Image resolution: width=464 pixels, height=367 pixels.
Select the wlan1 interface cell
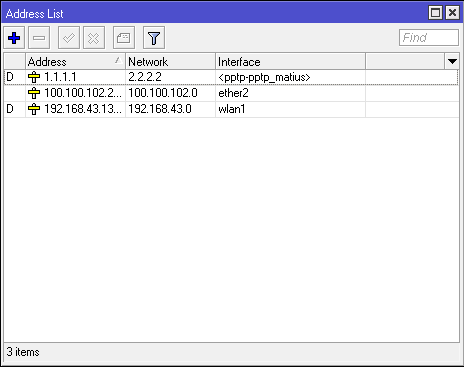[290, 109]
